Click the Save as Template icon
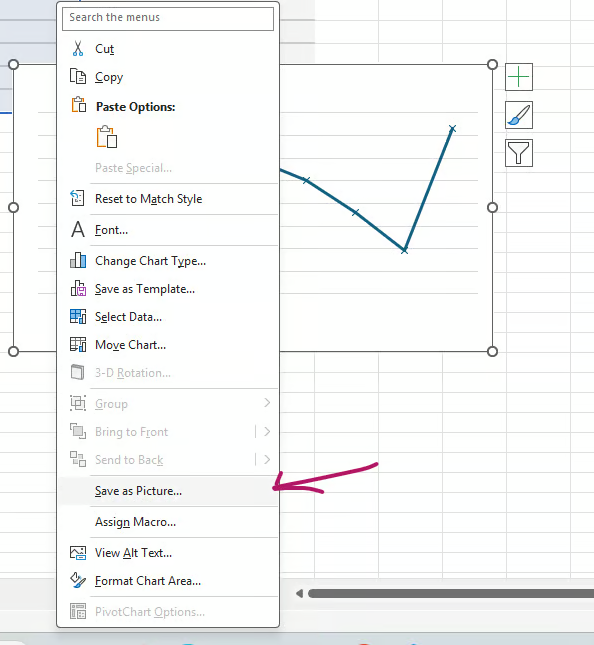Image resolution: width=594 pixels, height=645 pixels. pyautogui.click(x=78, y=288)
